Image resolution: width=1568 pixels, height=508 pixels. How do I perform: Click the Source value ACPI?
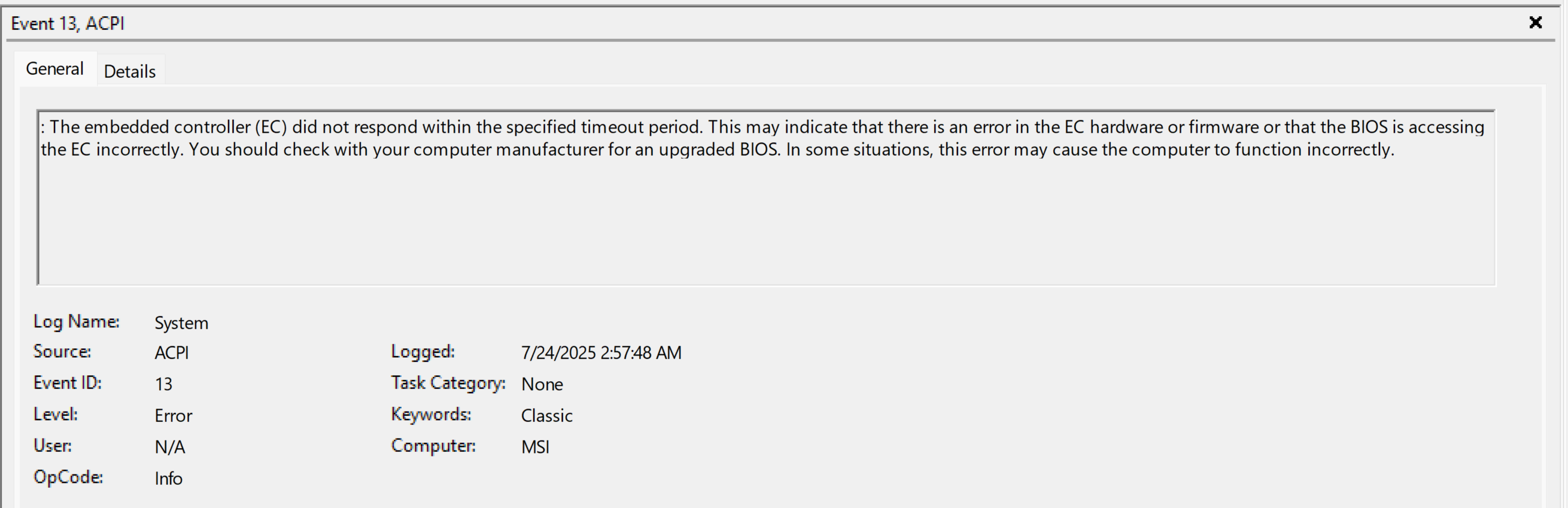coord(172,353)
